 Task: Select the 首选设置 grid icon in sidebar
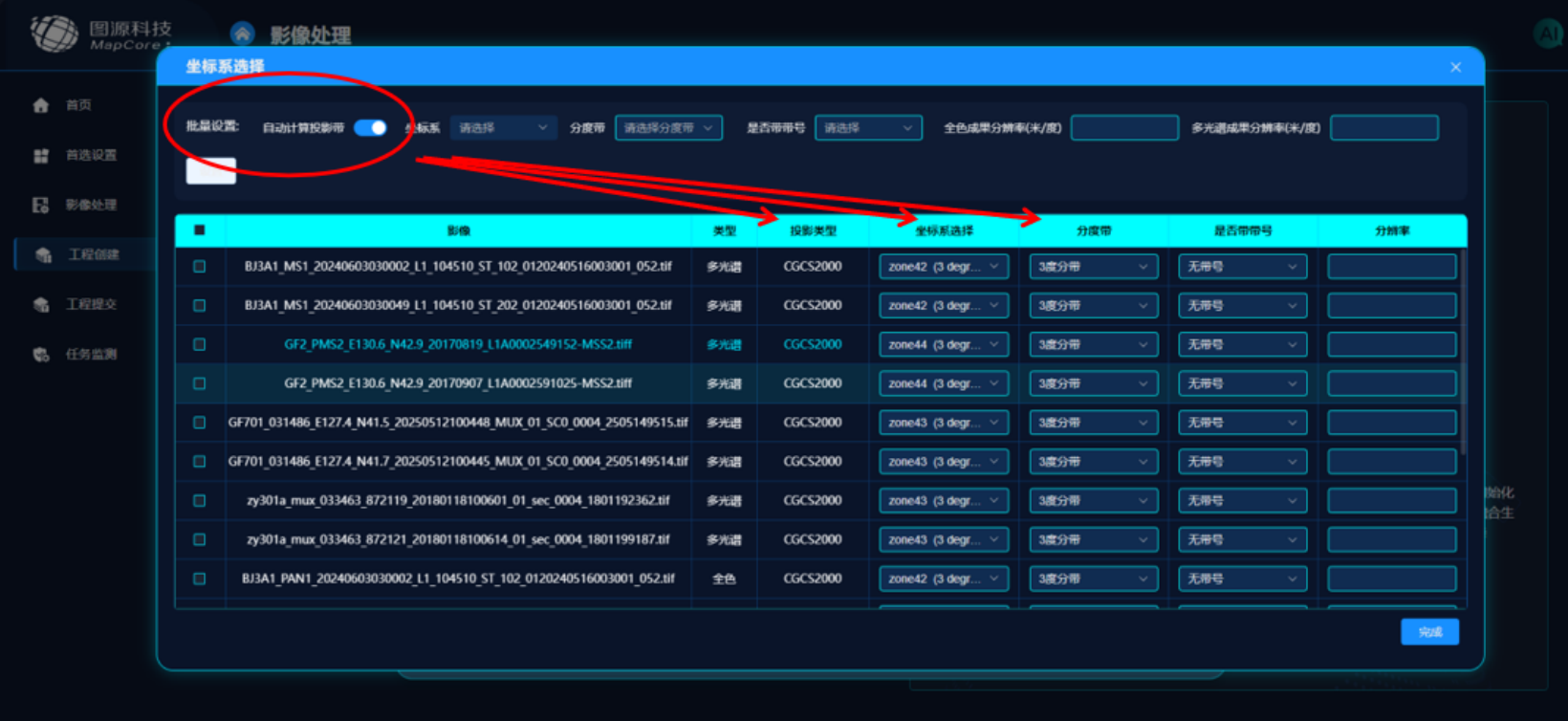[x=41, y=155]
